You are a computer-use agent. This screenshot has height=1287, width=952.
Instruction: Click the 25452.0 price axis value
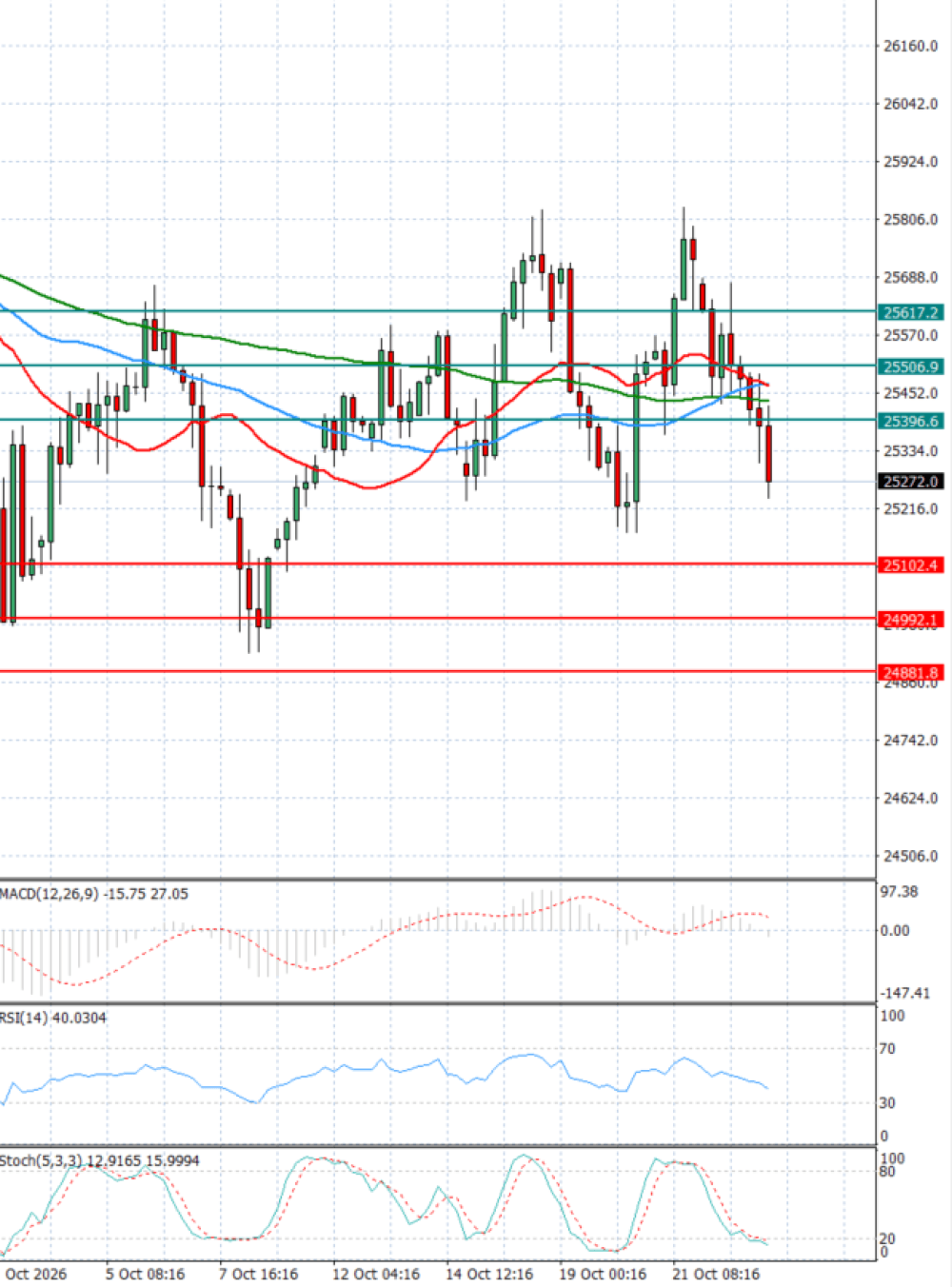910,393
